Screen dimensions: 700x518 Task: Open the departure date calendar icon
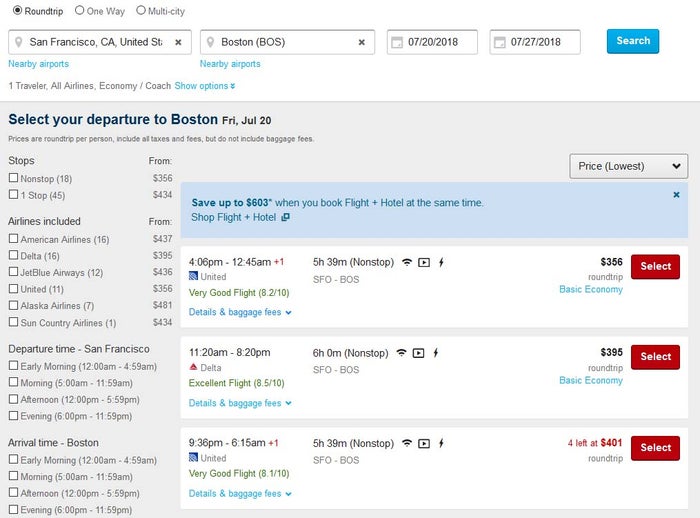(x=396, y=42)
